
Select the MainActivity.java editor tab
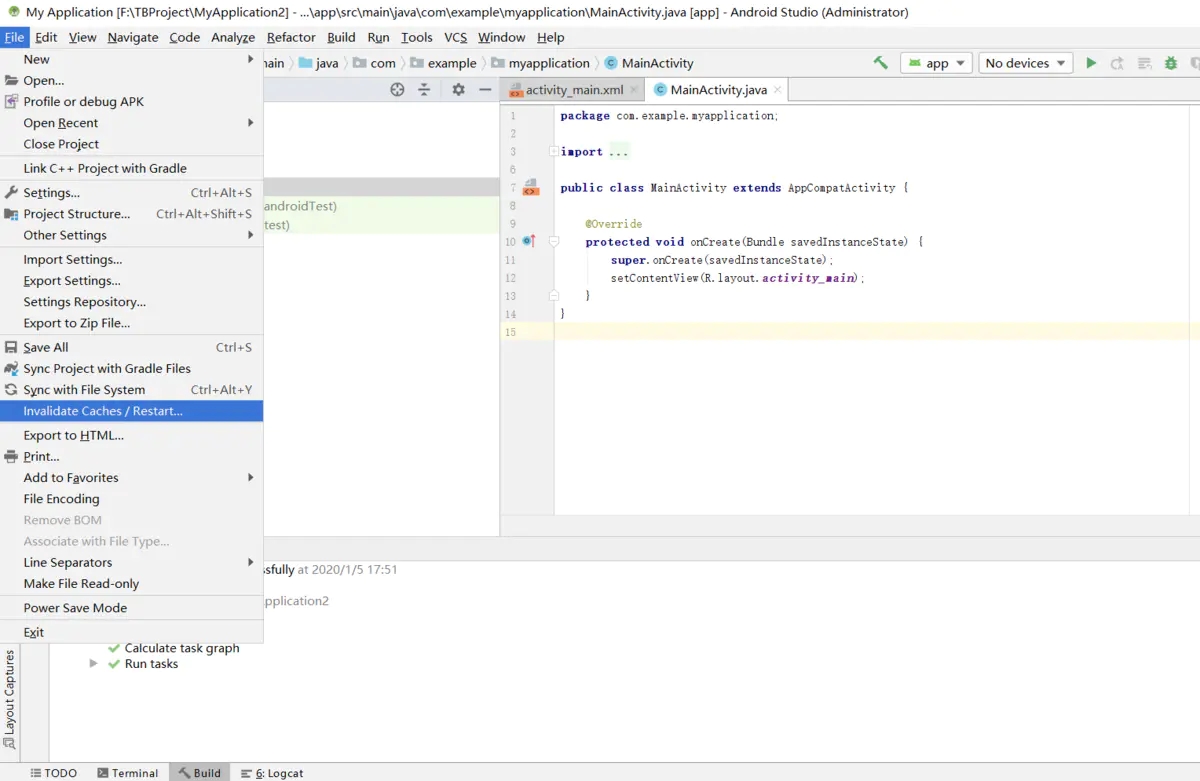click(x=716, y=89)
